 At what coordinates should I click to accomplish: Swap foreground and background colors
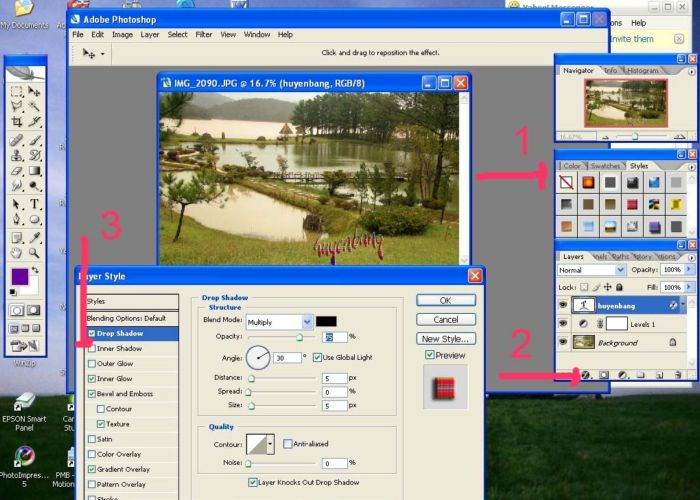[x=35, y=270]
